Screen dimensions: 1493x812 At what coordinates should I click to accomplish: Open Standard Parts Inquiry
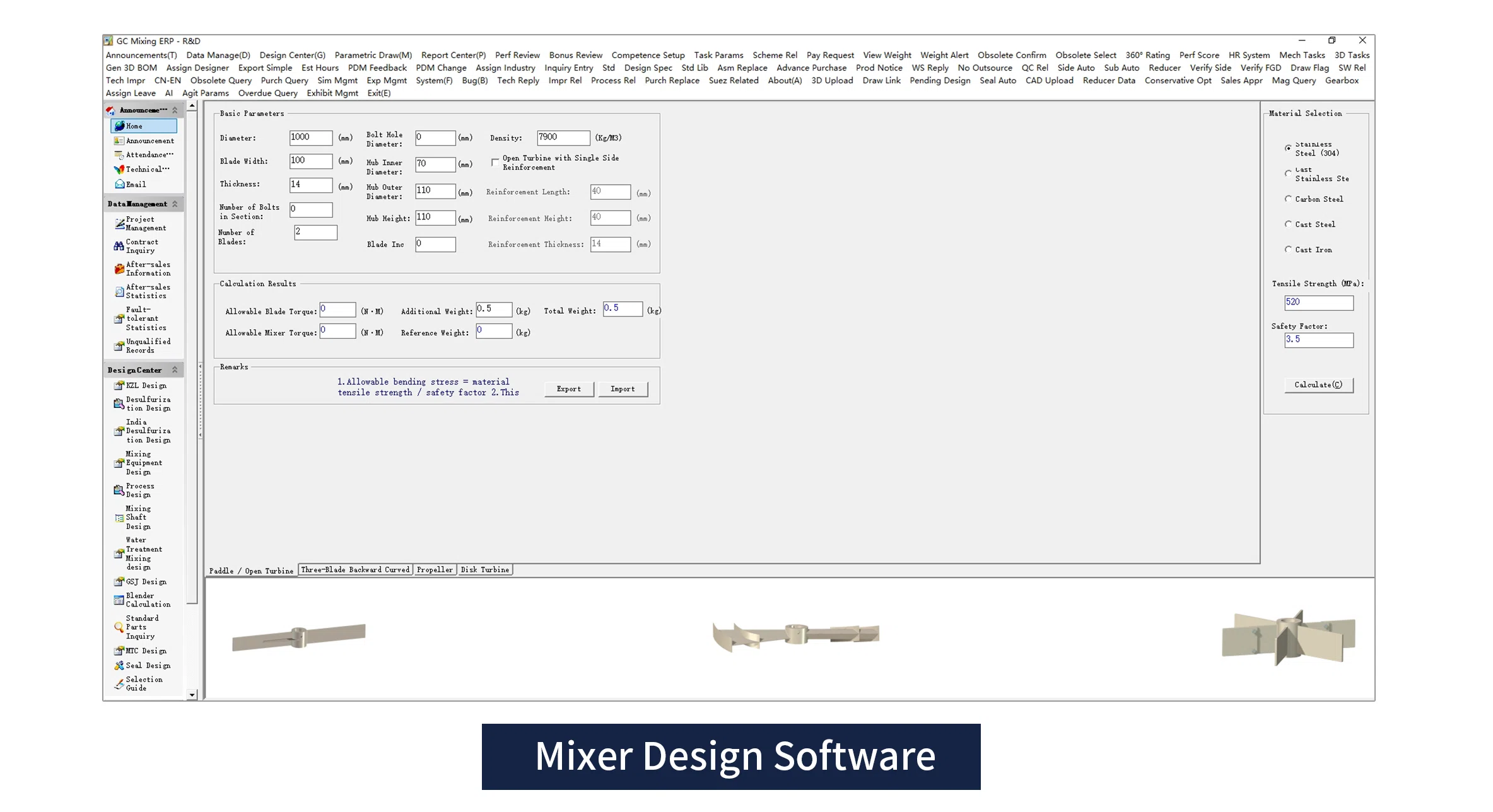(x=141, y=627)
